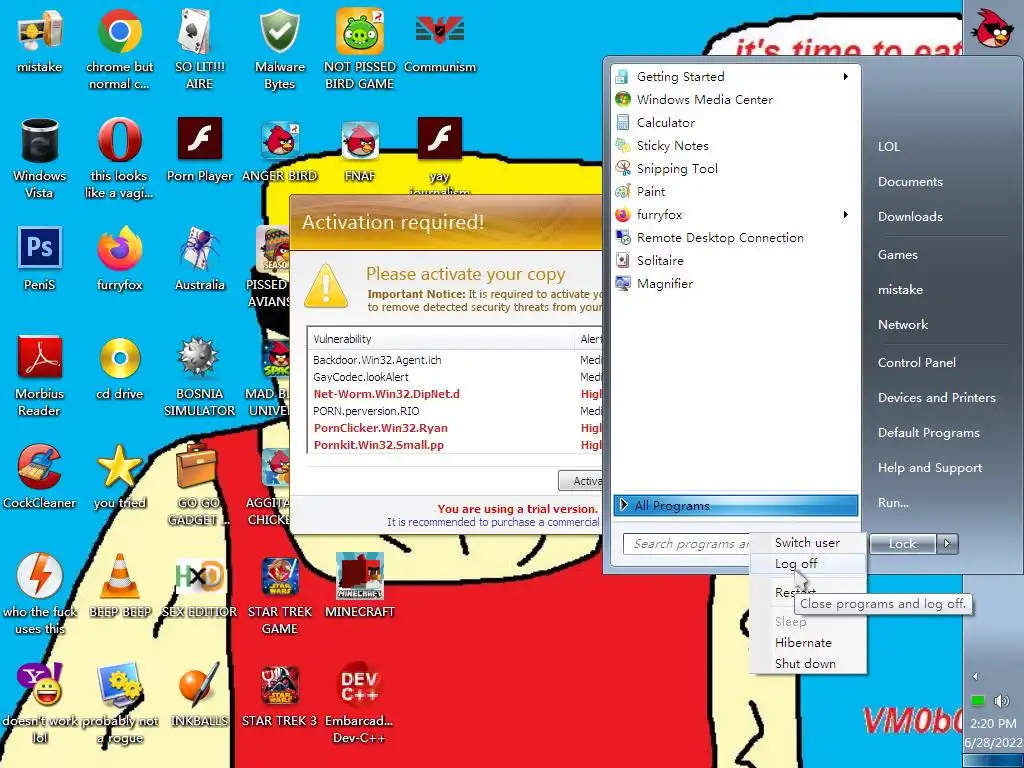1024x768 pixels.
Task: Click the Lock button
Action: pos(903,543)
